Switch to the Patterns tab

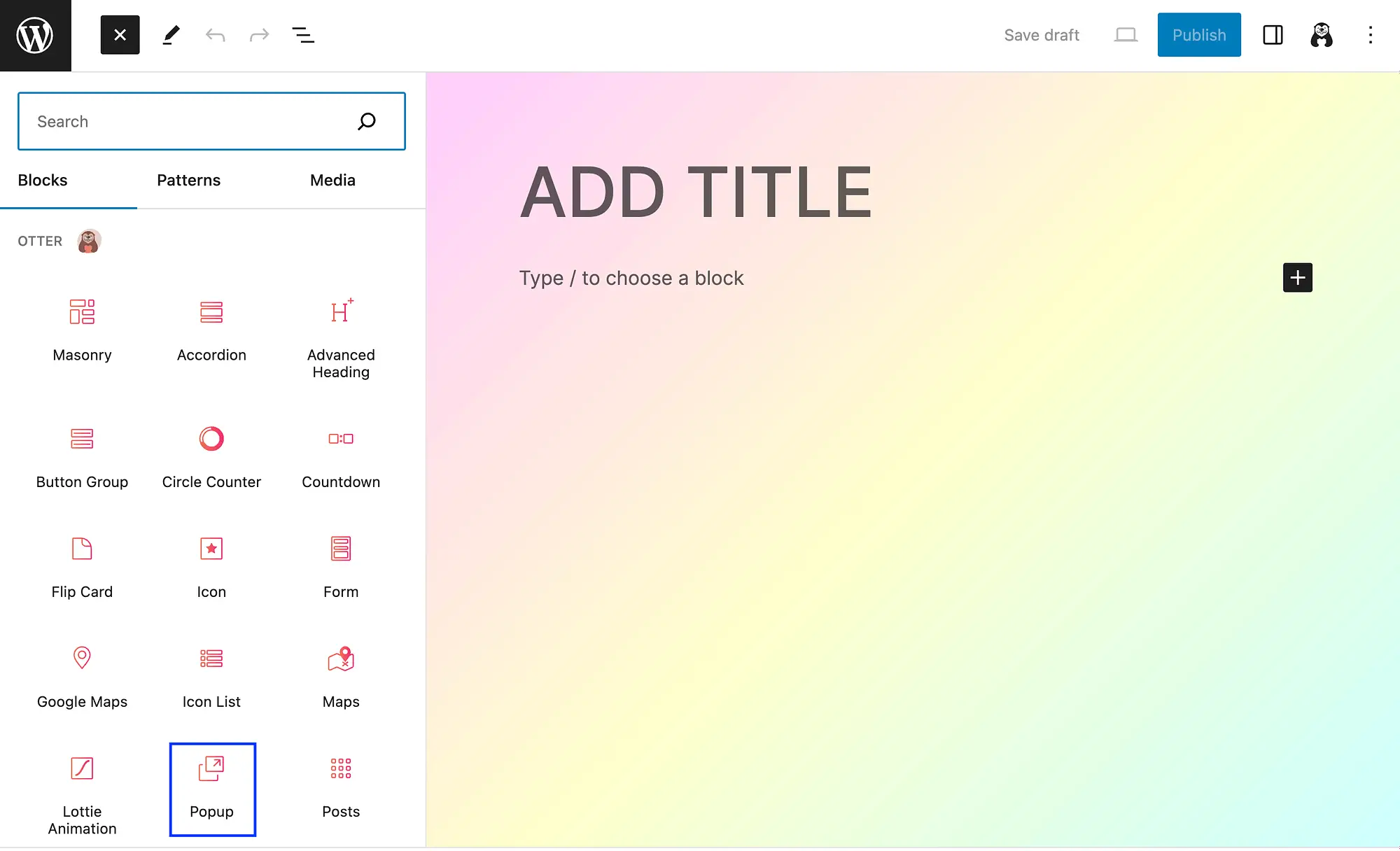coord(188,180)
